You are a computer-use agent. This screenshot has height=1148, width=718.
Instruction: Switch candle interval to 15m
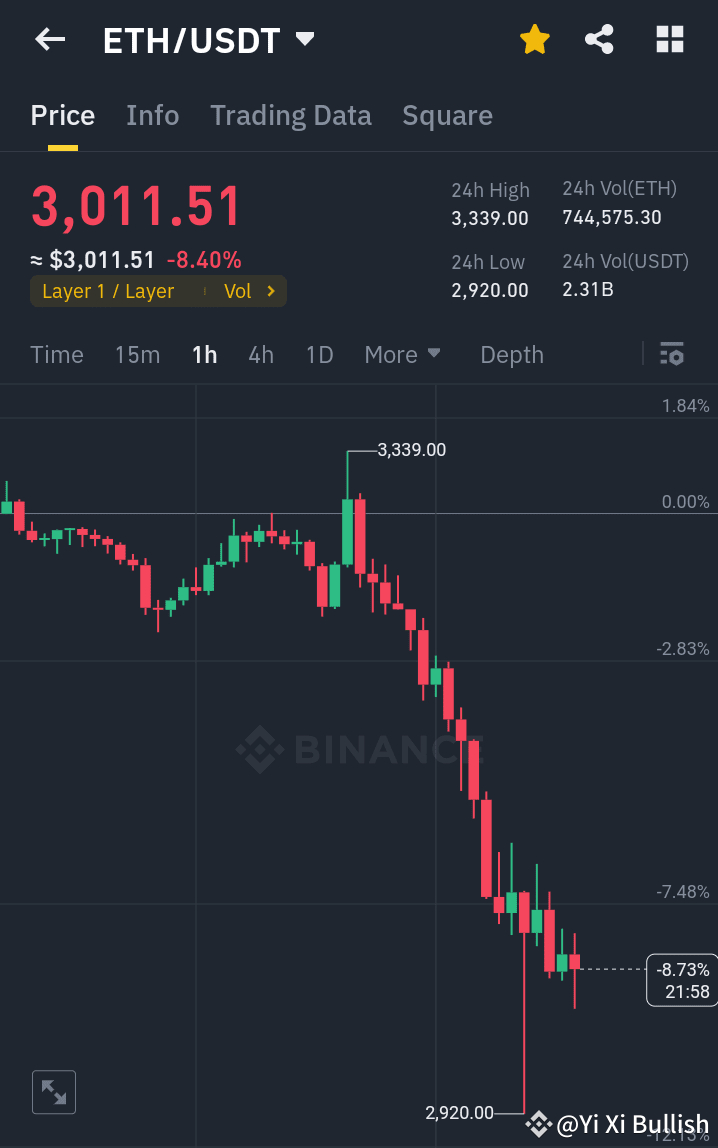coord(137,354)
